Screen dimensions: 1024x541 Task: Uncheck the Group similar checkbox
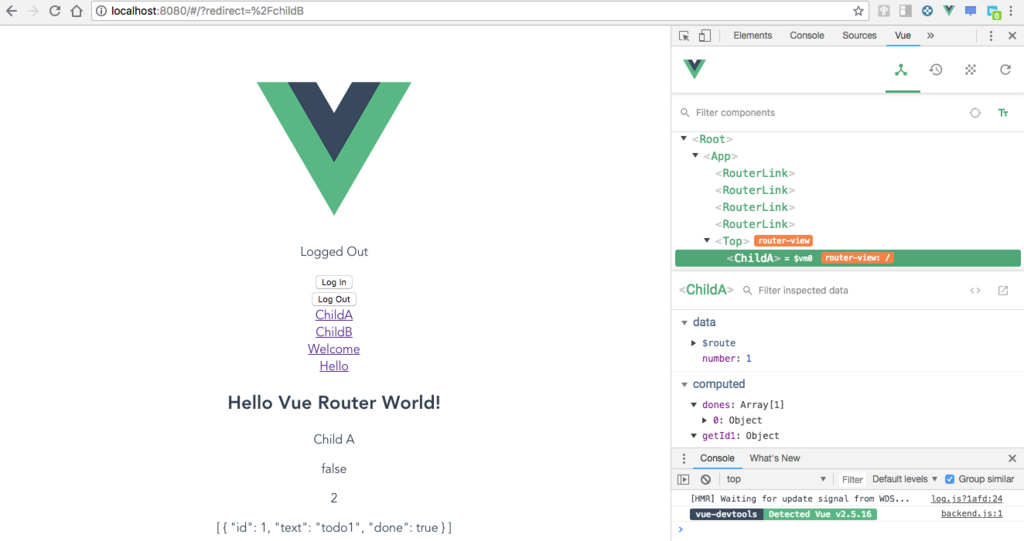(x=950, y=480)
